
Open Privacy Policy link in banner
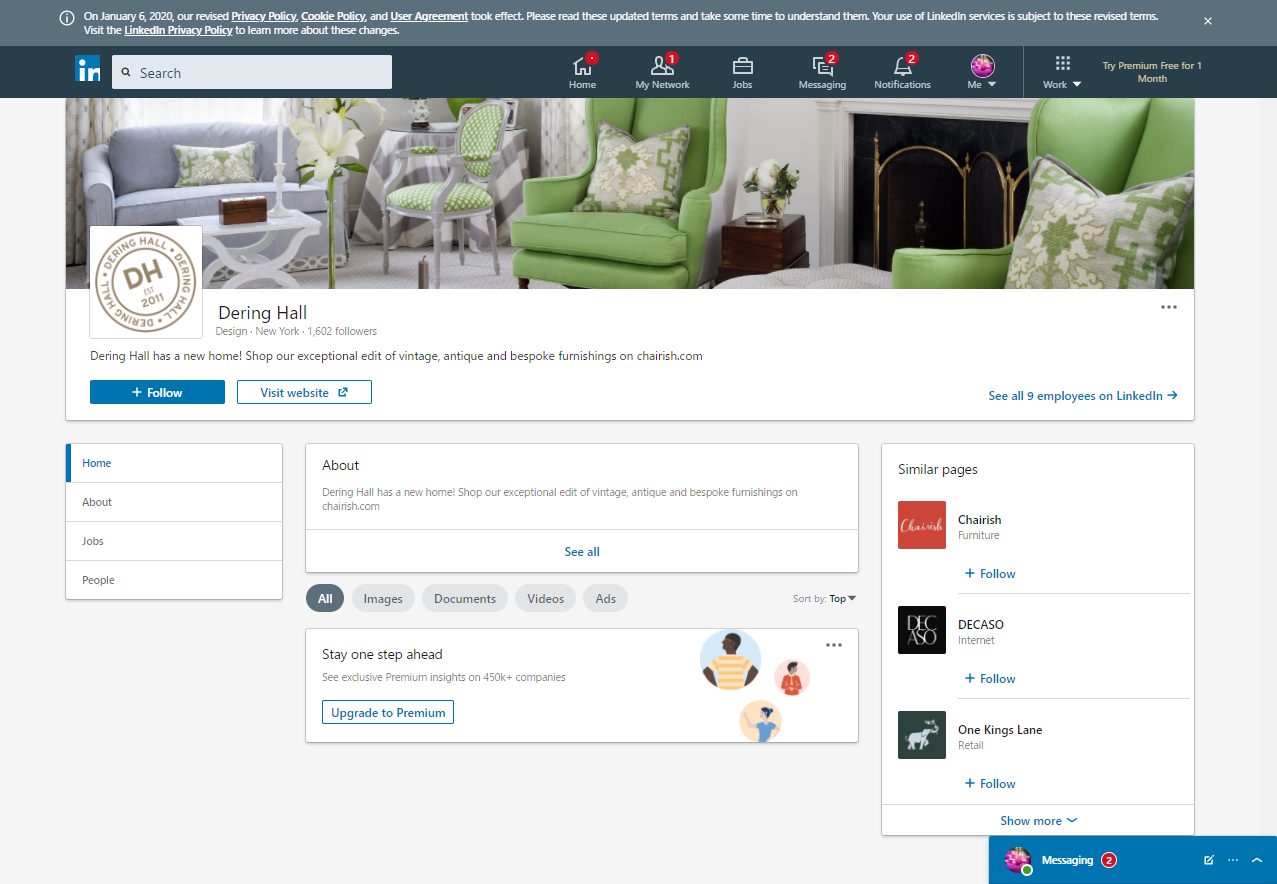coord(263,17)
